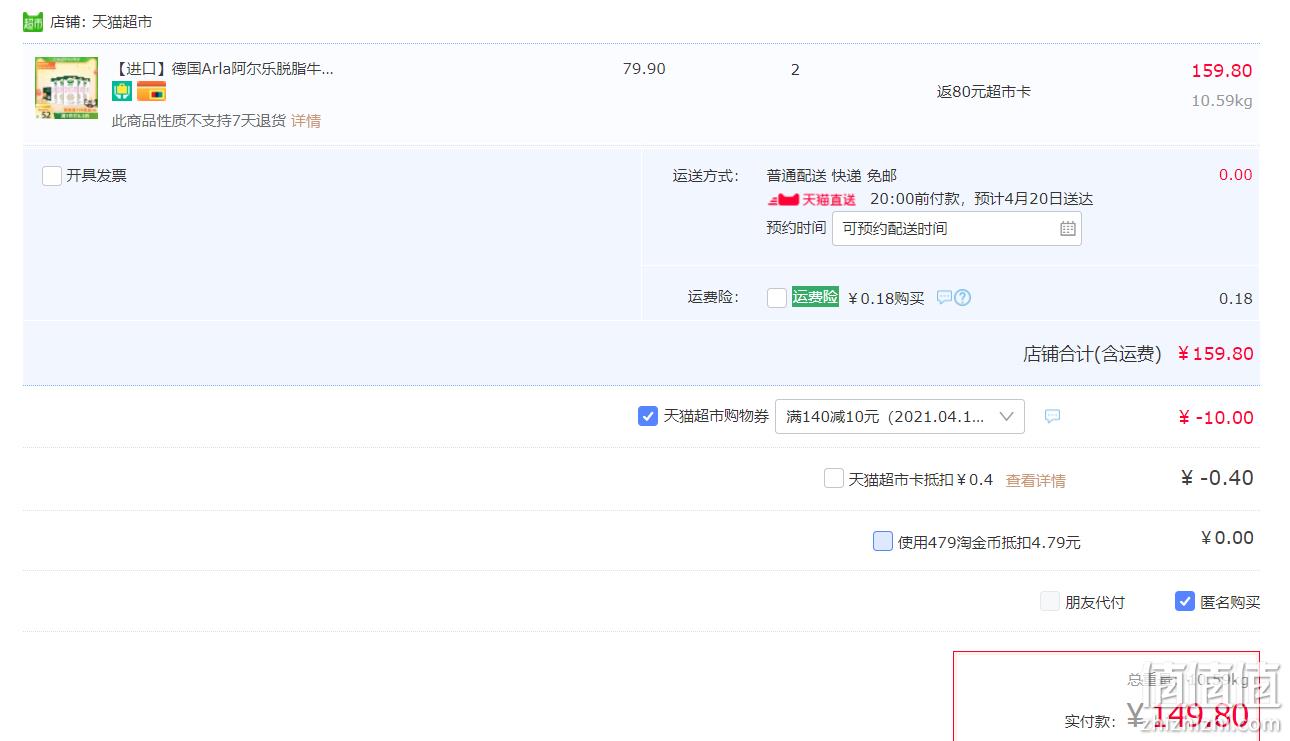Check the 朋友代付 checkbox
Viewport: 1290px width, 741px height.
[x=1050, y=601]
